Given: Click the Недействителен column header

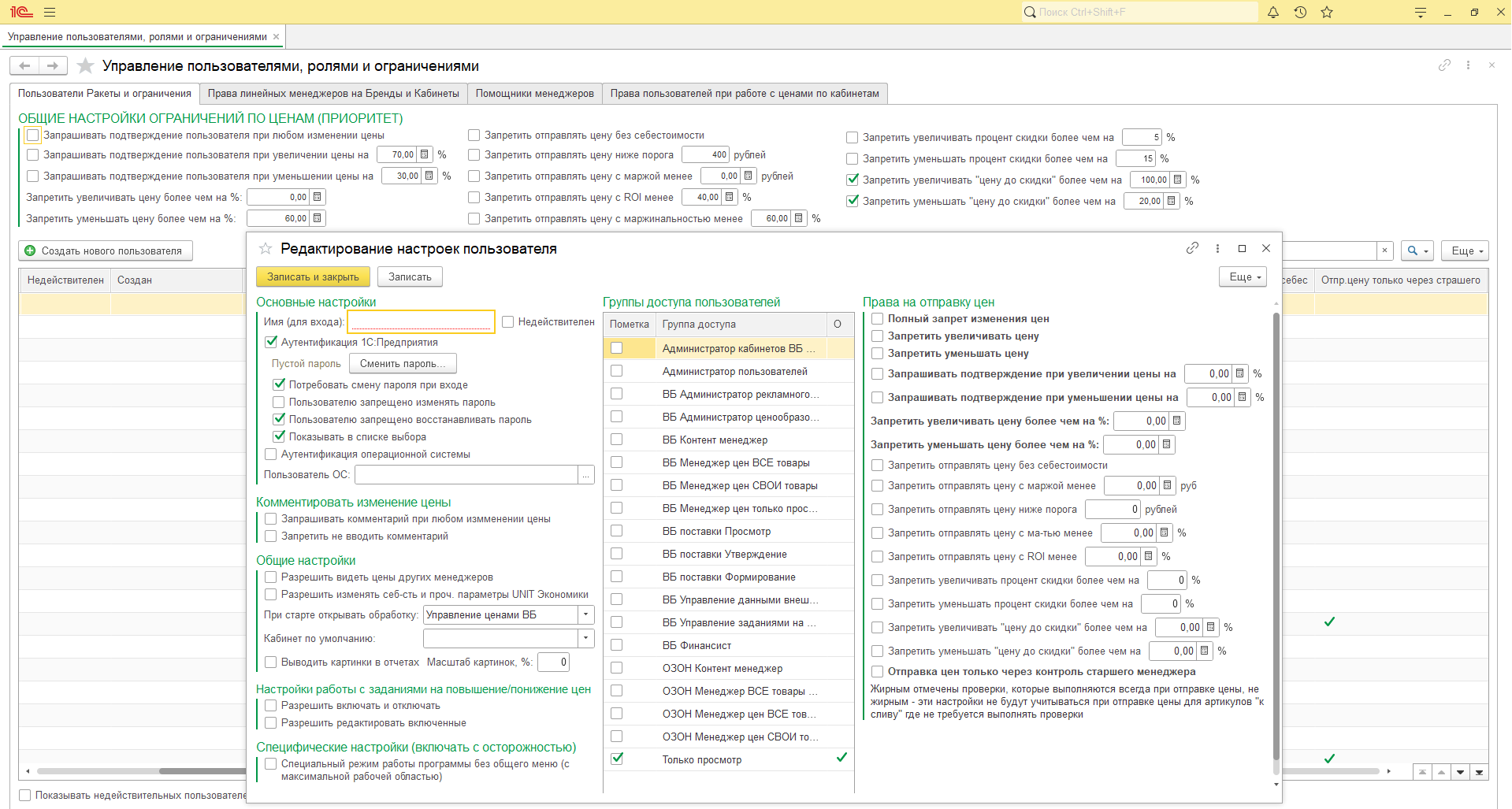Looking at the screenshot, I should (x=65, y=280).
